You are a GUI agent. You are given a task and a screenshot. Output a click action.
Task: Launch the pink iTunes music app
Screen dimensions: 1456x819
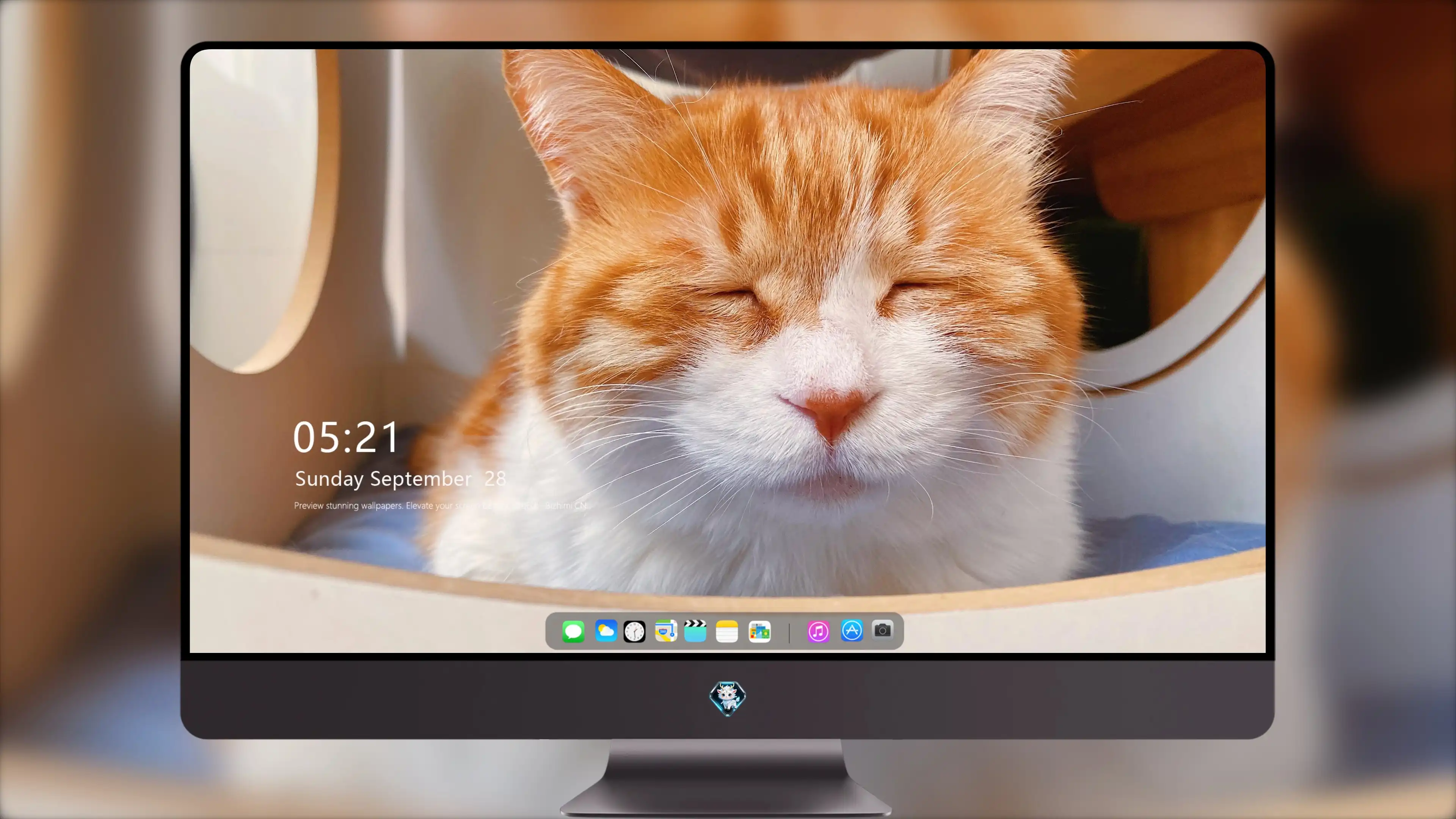818,631
